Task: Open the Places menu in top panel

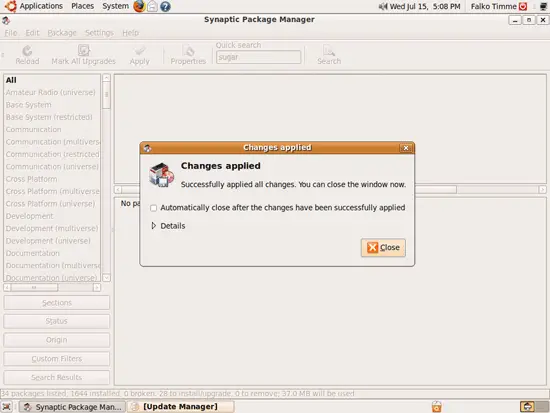Action: coord(82,6)
